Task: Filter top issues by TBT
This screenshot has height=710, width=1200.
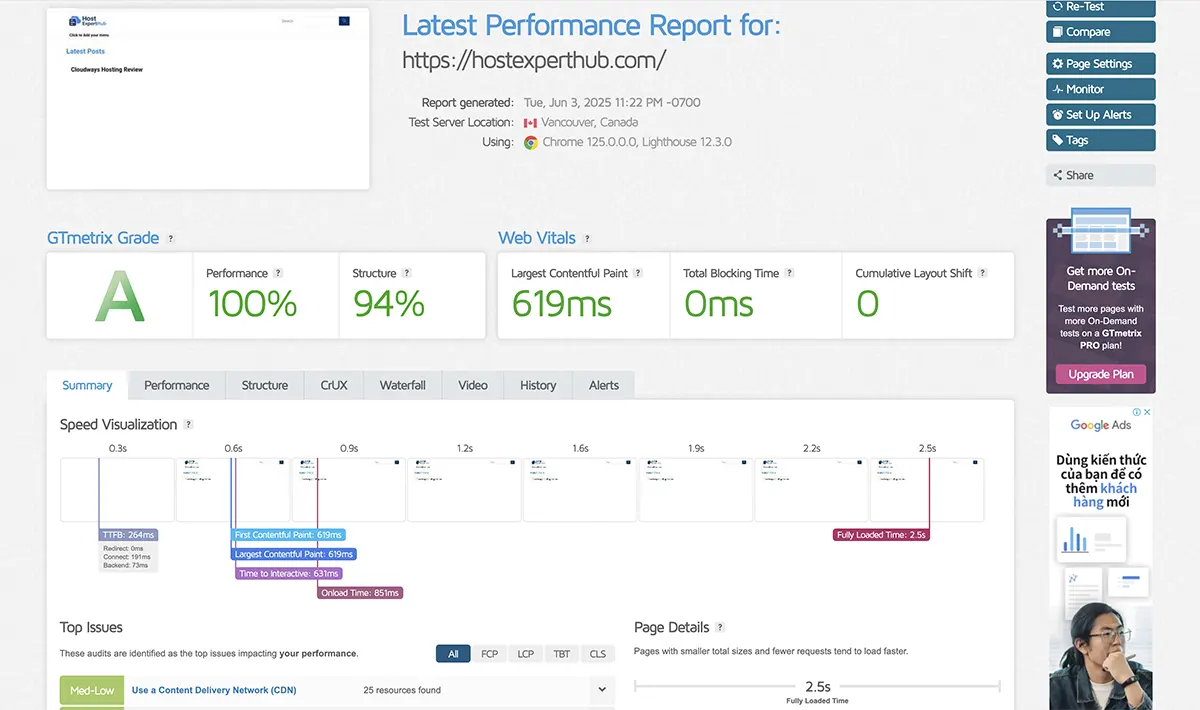Action: pos(562,654)
